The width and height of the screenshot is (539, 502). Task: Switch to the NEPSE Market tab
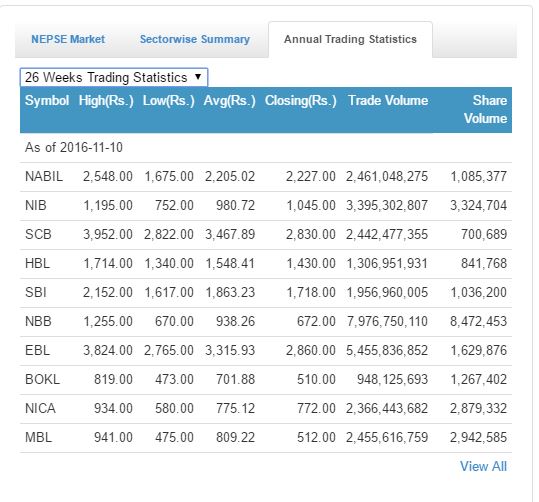point(68,39)
